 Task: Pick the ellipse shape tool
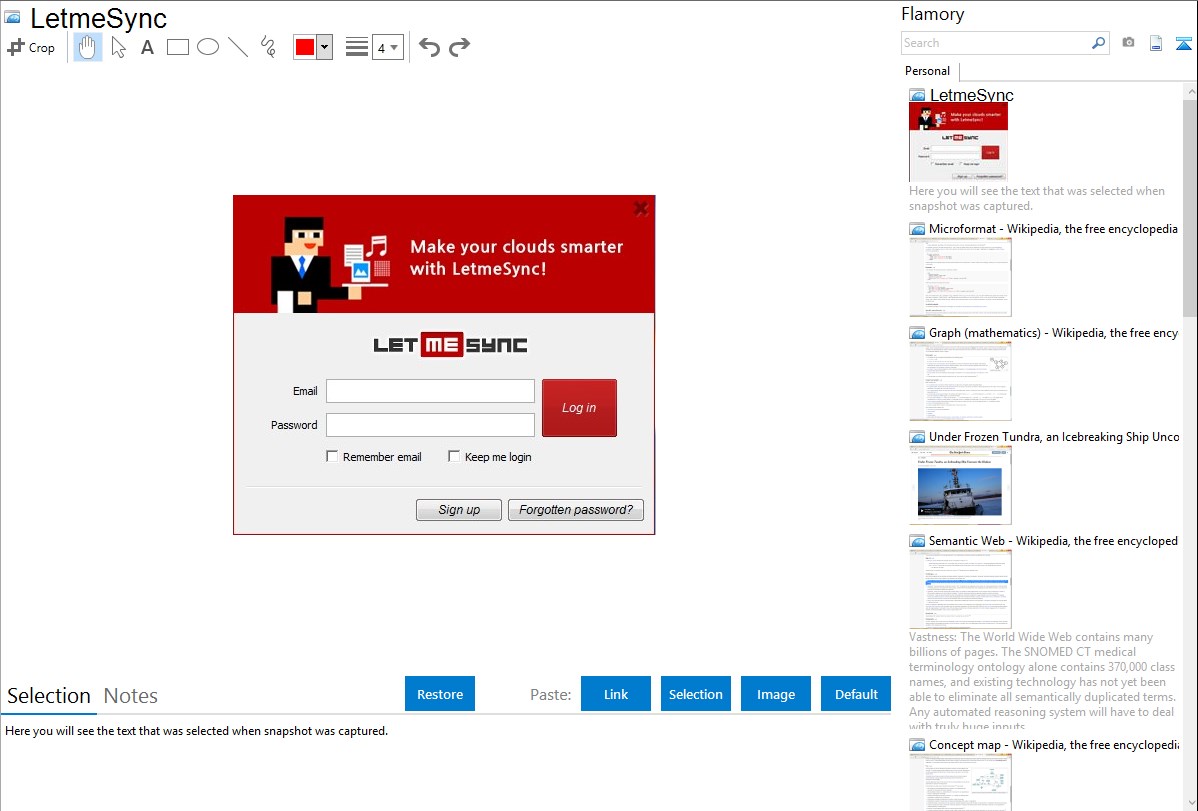click(208, 47)
